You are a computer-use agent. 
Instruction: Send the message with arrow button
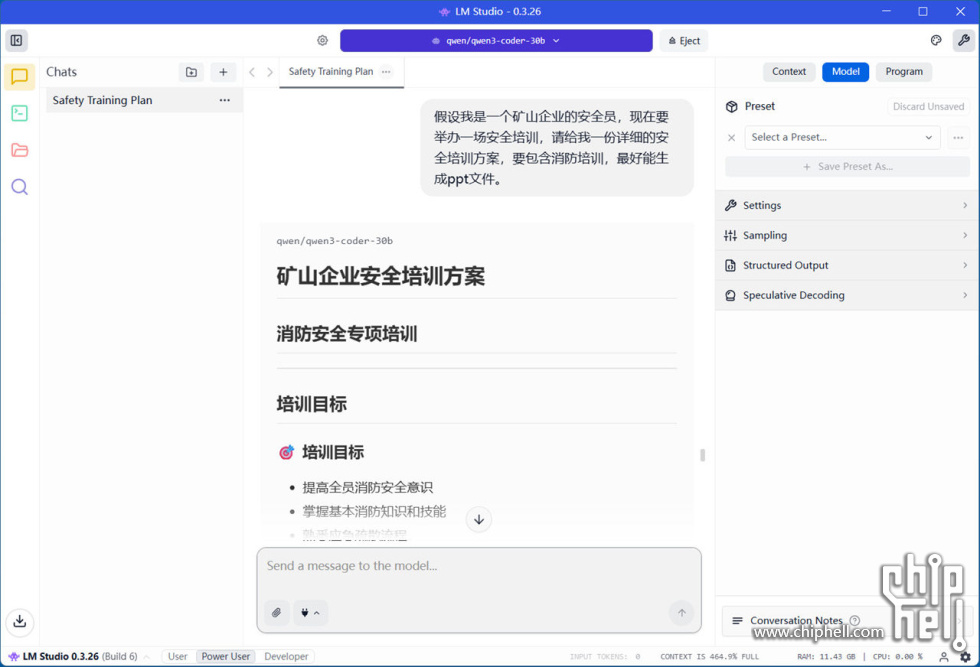point(682,613)
